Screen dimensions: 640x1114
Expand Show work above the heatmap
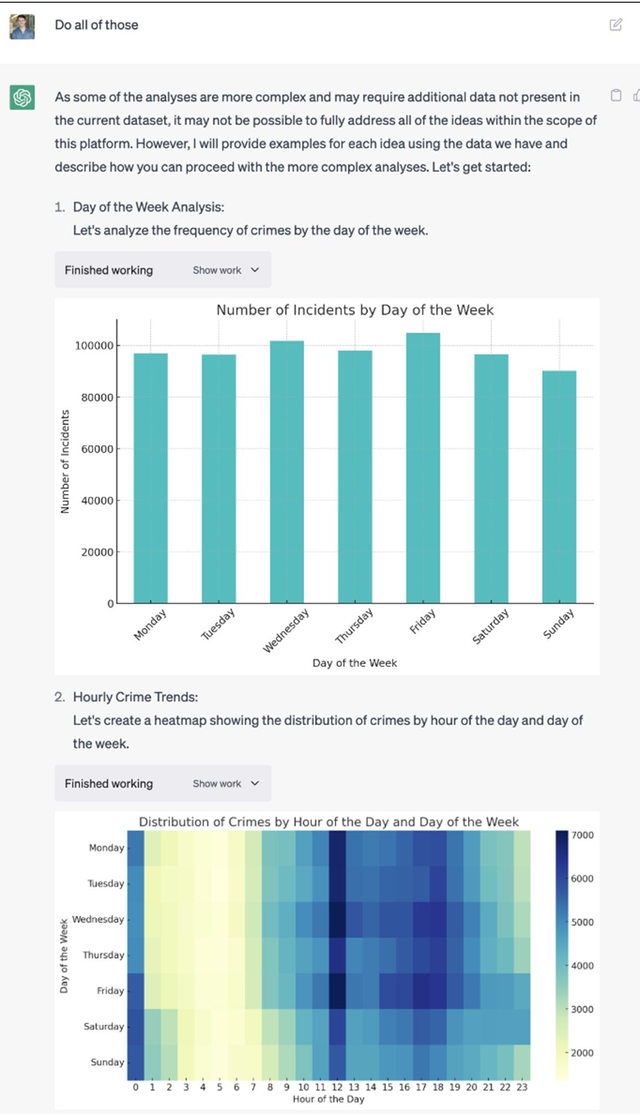coord(225,784)
